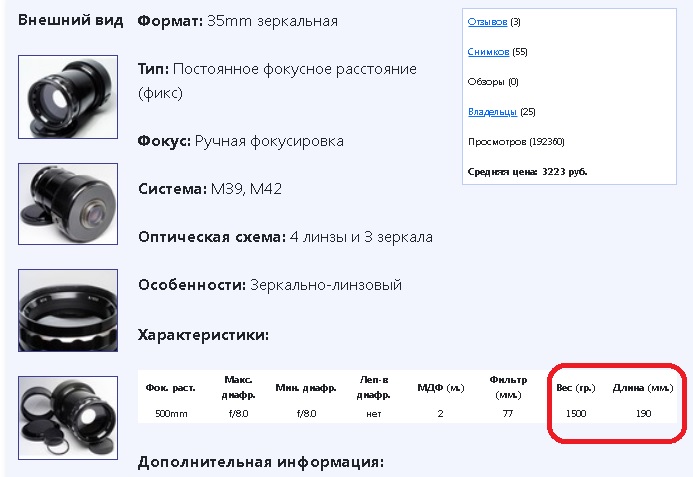Click the Внешний вид heading

pos(70,20)
